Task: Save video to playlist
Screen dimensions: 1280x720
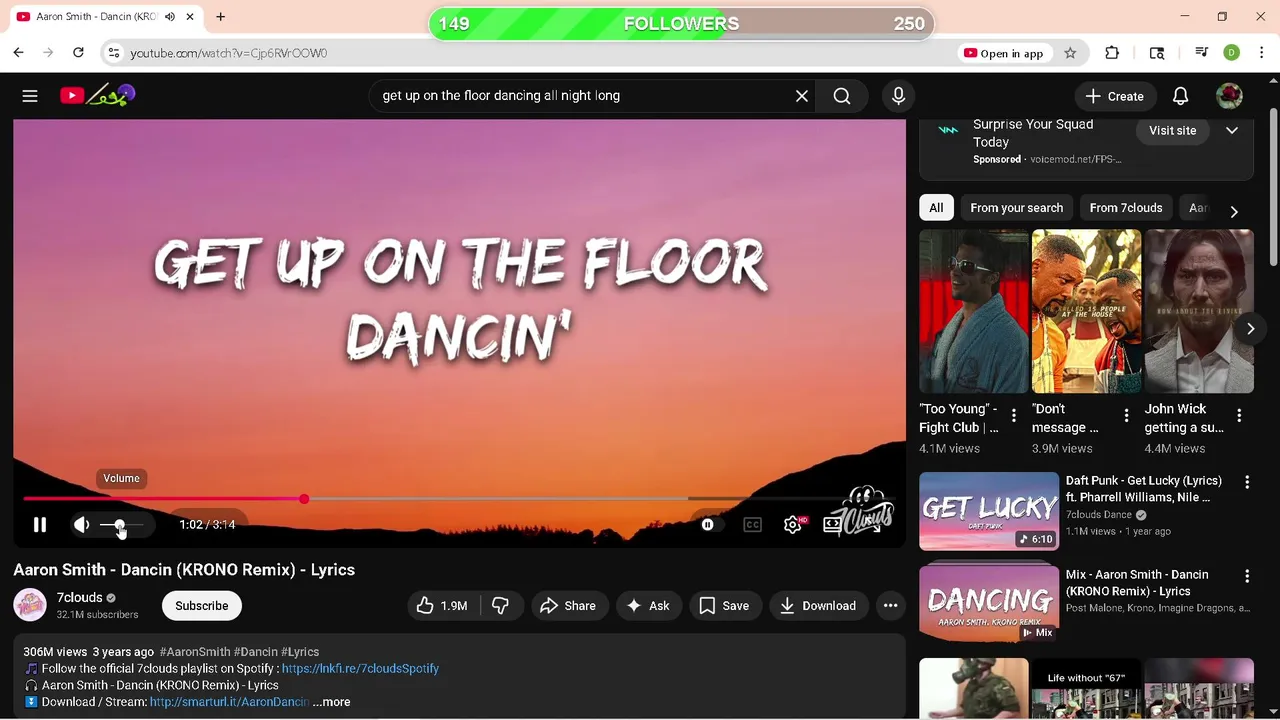Action: pos(724,605)
